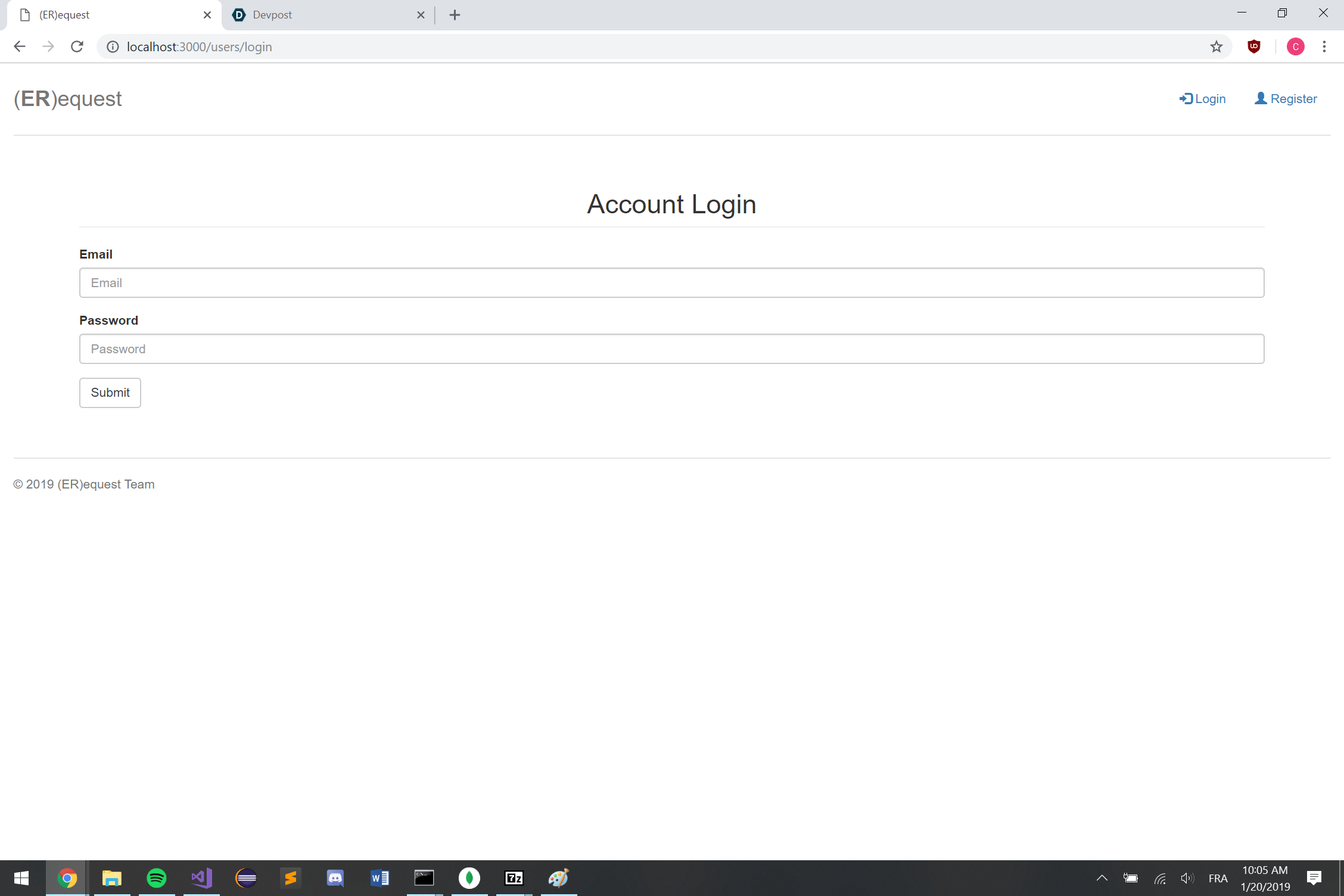
Task: Open Discord from the taskbar
Action: click(335, 878)
